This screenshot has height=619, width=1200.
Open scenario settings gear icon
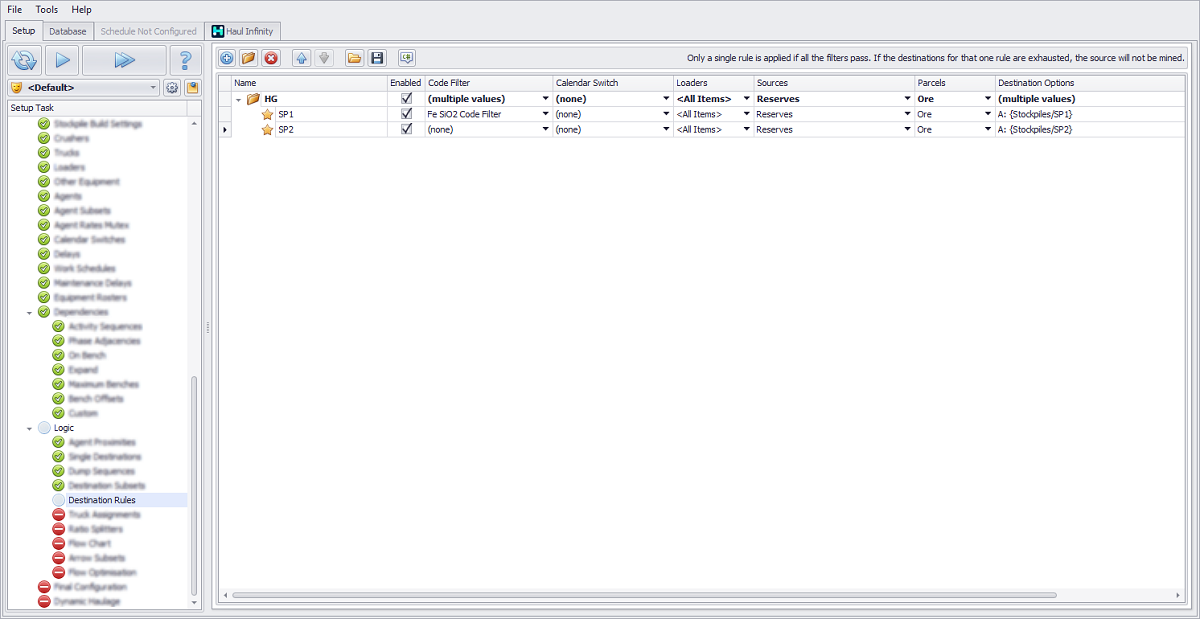click(x=172, y=88)
